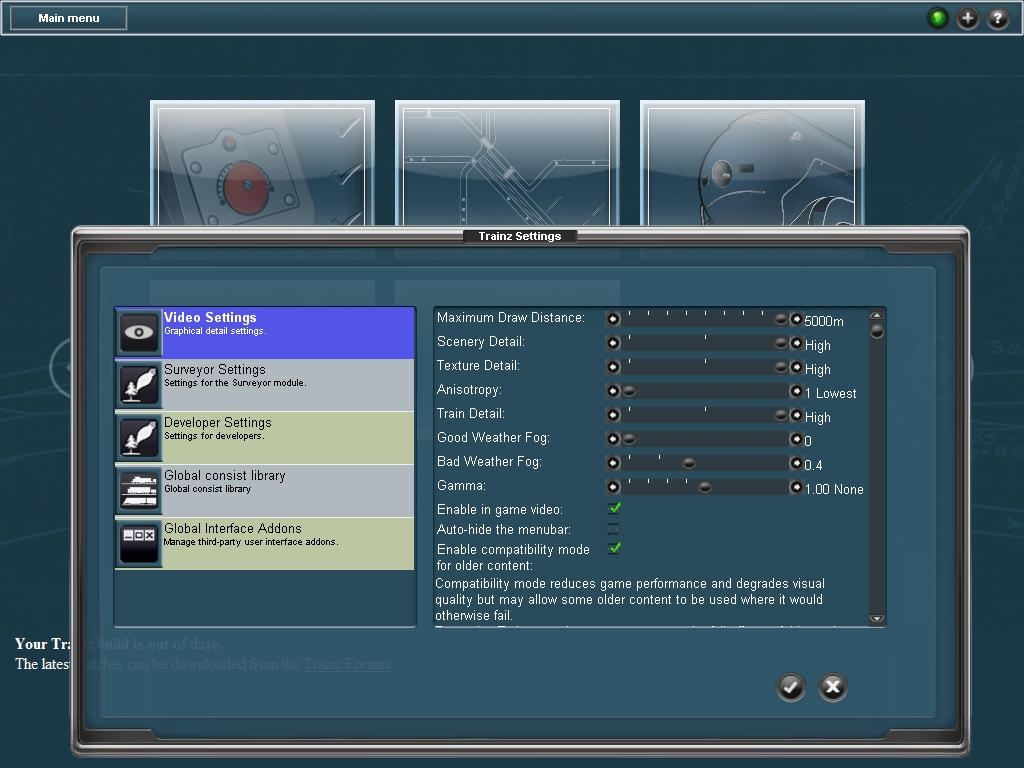Decrease Bad Weather Fog with left arrow
1024x768 pixels.
[613, 463]
